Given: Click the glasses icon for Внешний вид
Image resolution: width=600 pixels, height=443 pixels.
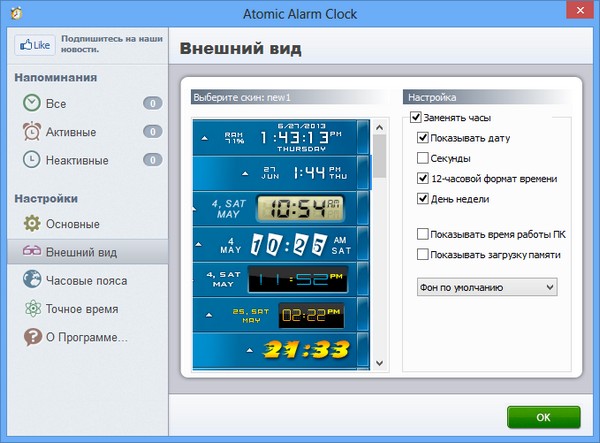Looking at the screenshot, I should [x=32, y=252].
